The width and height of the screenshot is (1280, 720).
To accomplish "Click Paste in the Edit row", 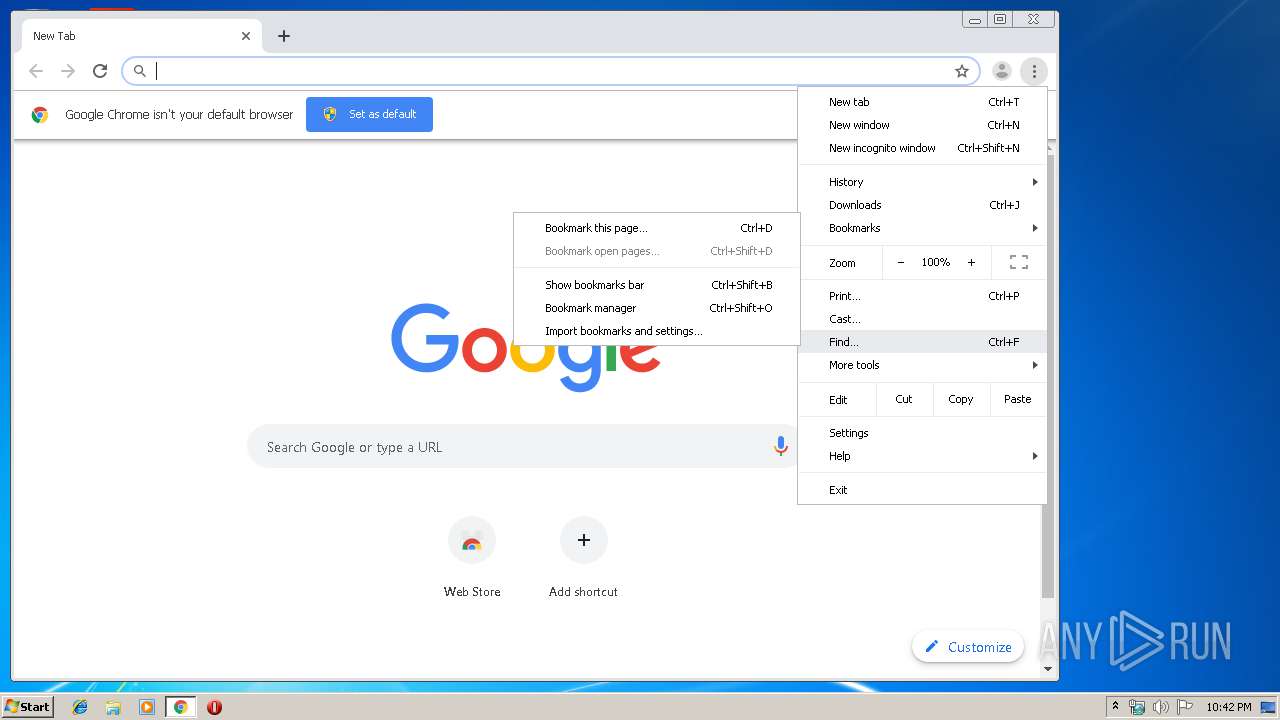I will [1018, 399].
